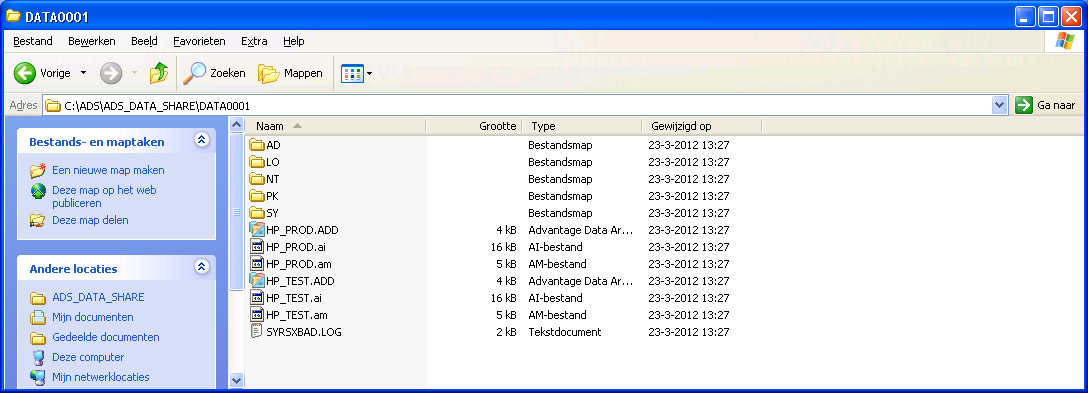Click "AM-bestand" type of HP_TEST.am
Viewport: 1088px width, 393px height.
pyautogui.click(x=557, y=315)
